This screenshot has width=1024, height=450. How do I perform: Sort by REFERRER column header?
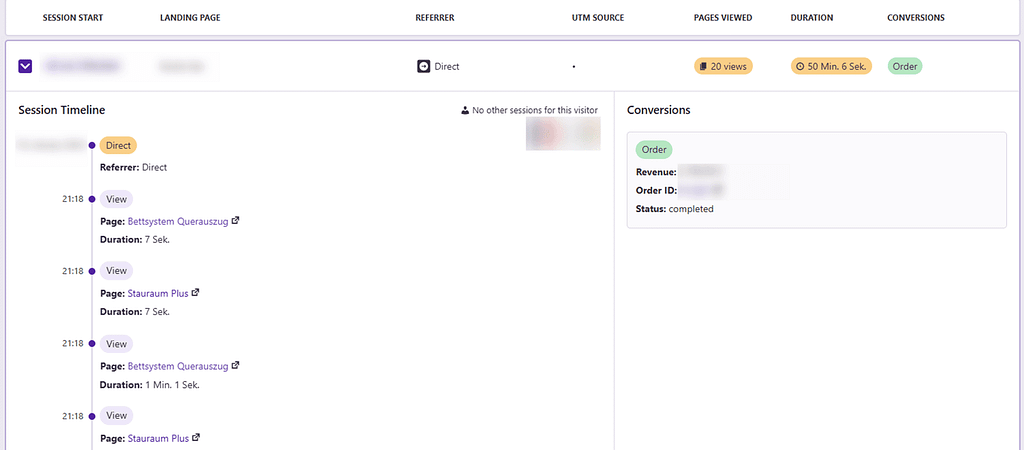(x=435, y=18)
